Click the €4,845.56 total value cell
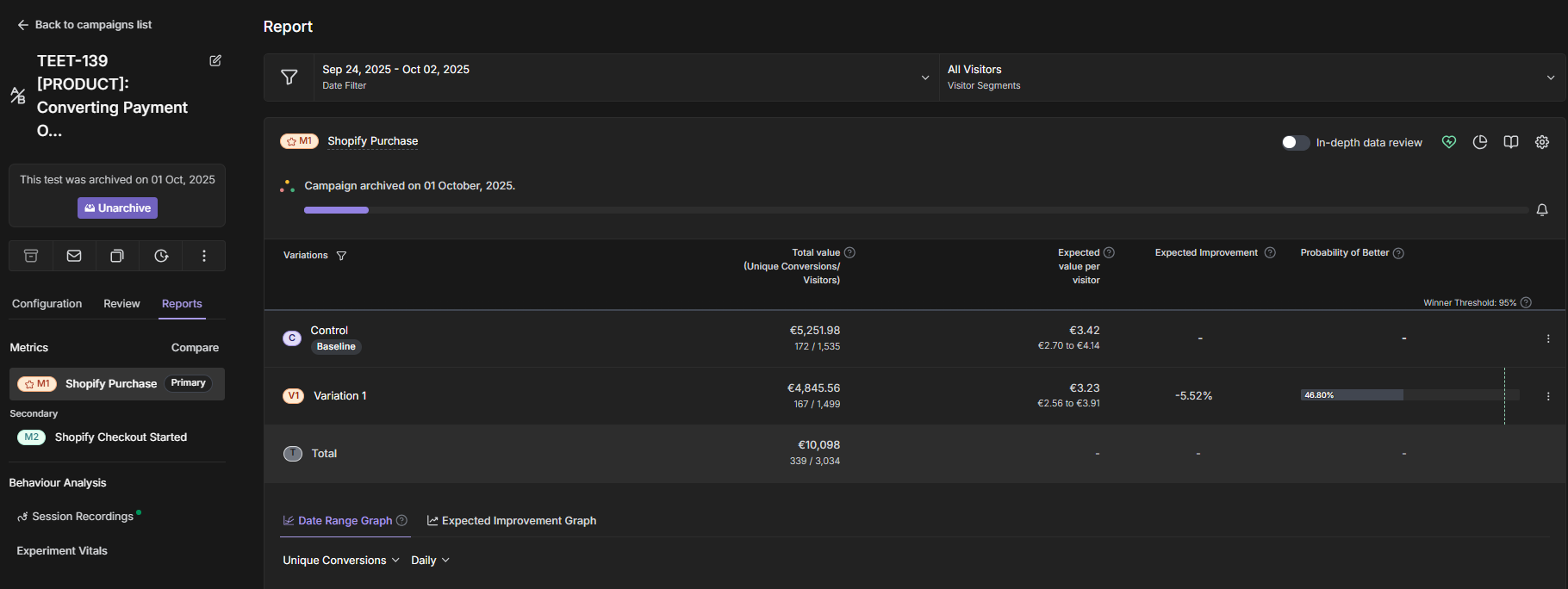This screenshot has height=589, width=1568. click(x=813, y=388)
